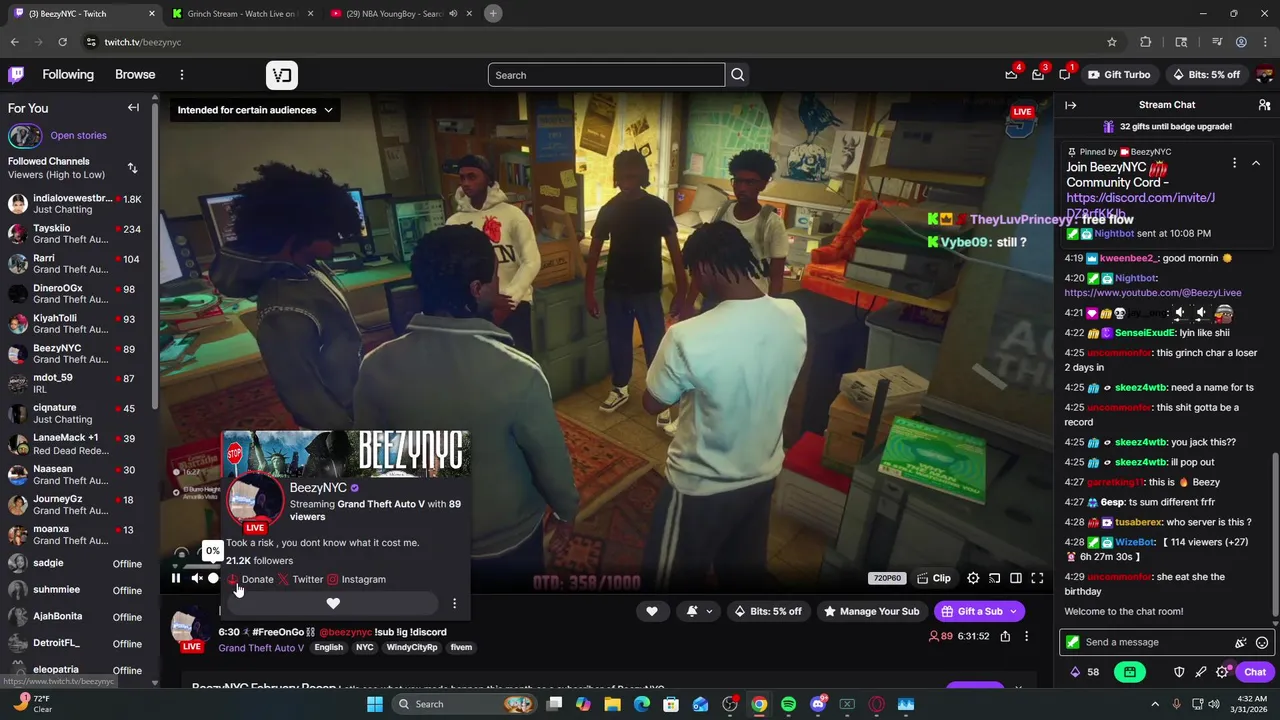This screenshot has width=1280, height=720.
Task: Click Bits 5% off in top bar
Action: (x=1205, y=75)
